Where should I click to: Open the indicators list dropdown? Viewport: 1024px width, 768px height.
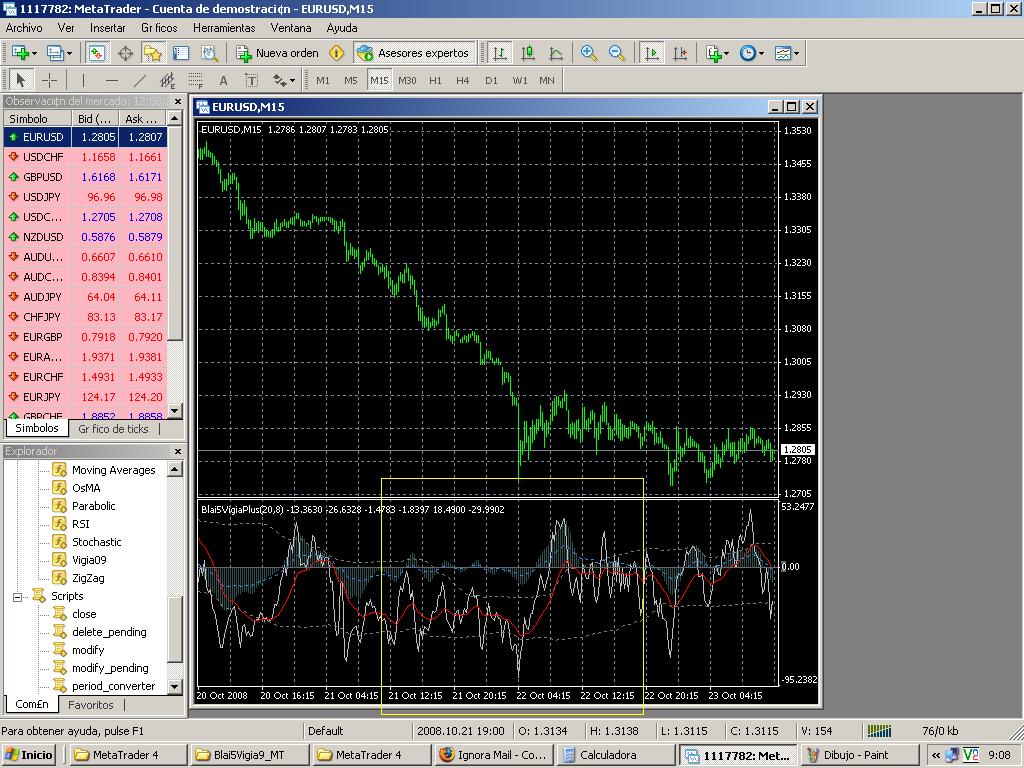pyautogui.click(x=717, y=53)
